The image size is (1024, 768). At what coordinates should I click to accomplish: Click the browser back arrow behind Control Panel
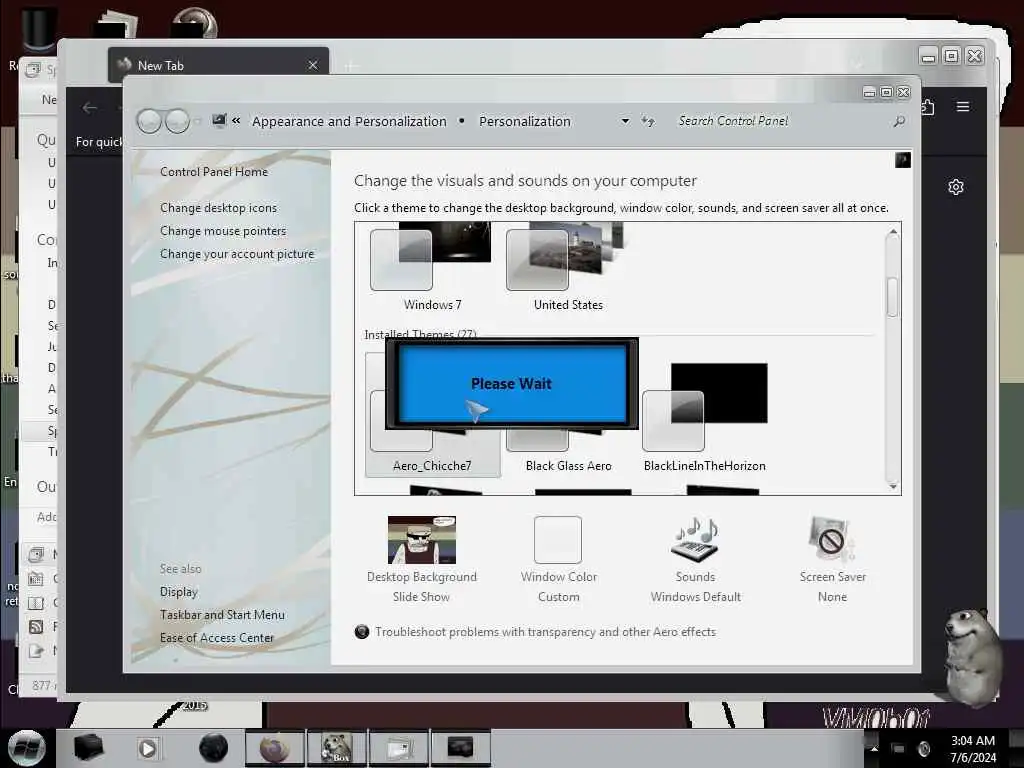(x=90, y=108)
